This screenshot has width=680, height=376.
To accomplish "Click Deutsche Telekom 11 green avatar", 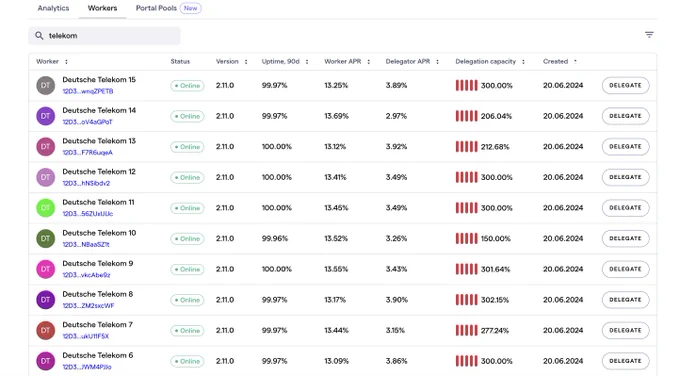I will pos(46,208).
